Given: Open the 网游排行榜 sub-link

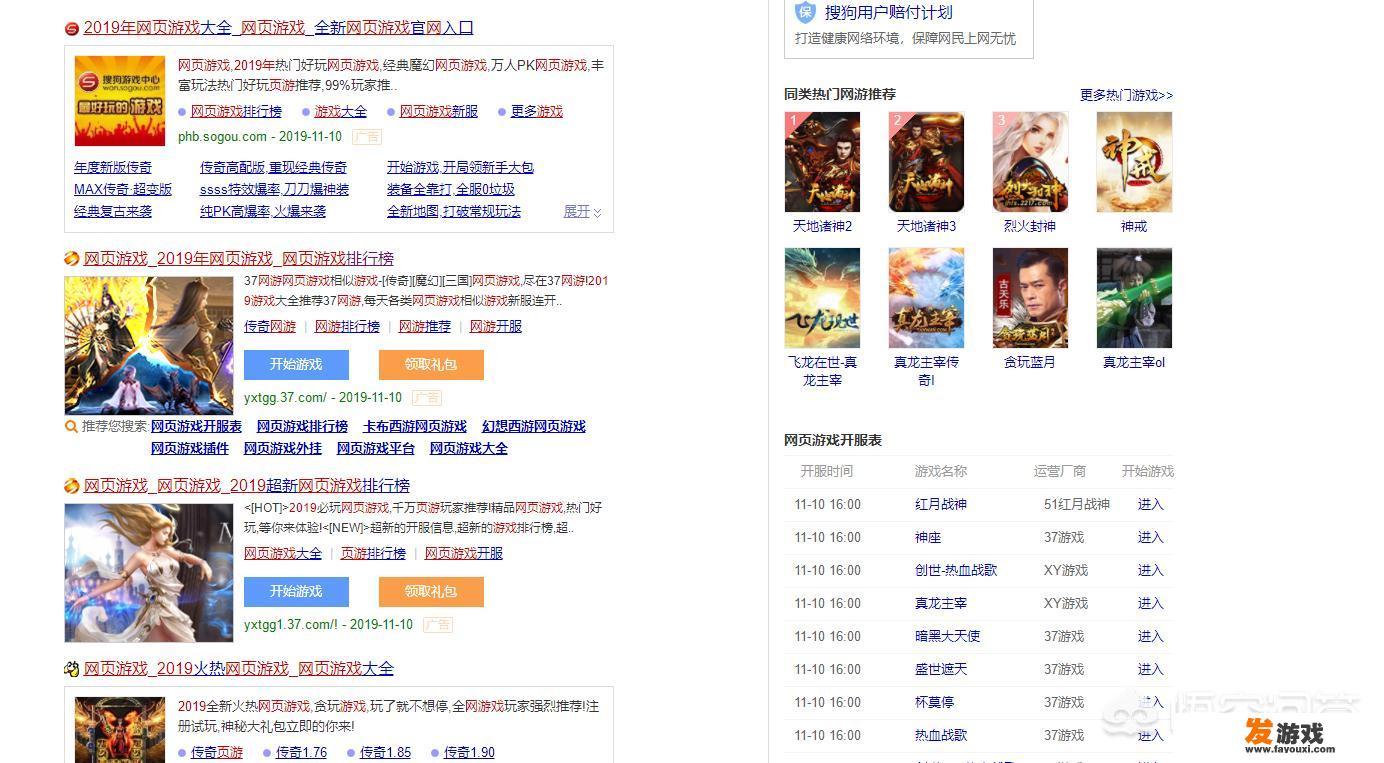Looking at the screenshot, I should point(347,327).
